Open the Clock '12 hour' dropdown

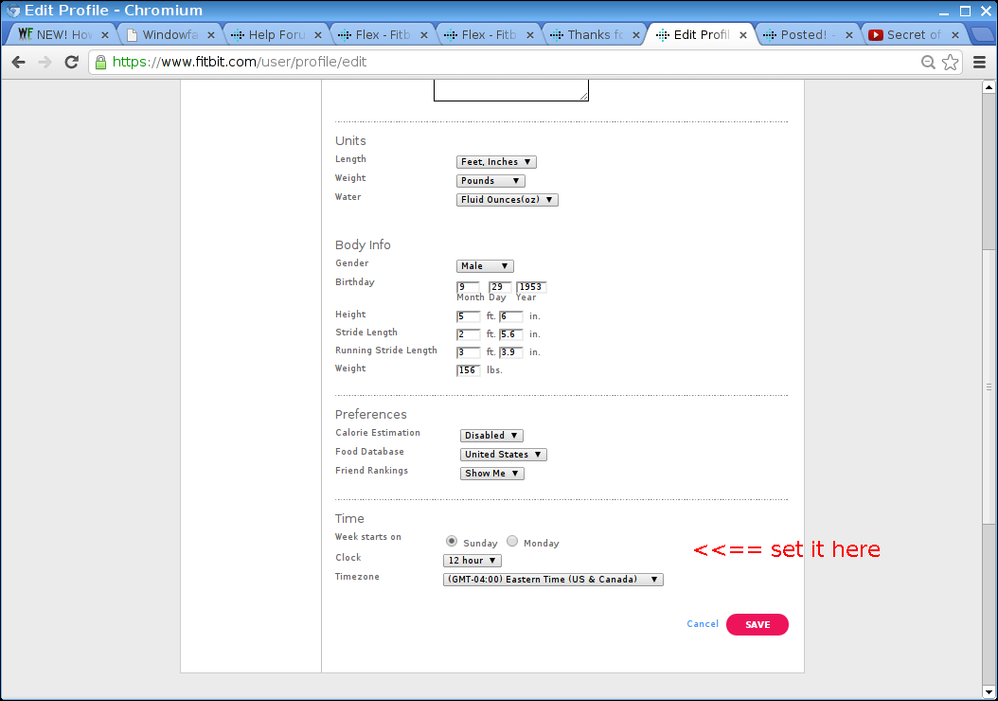pyautogui.click(x=472, y=560)
